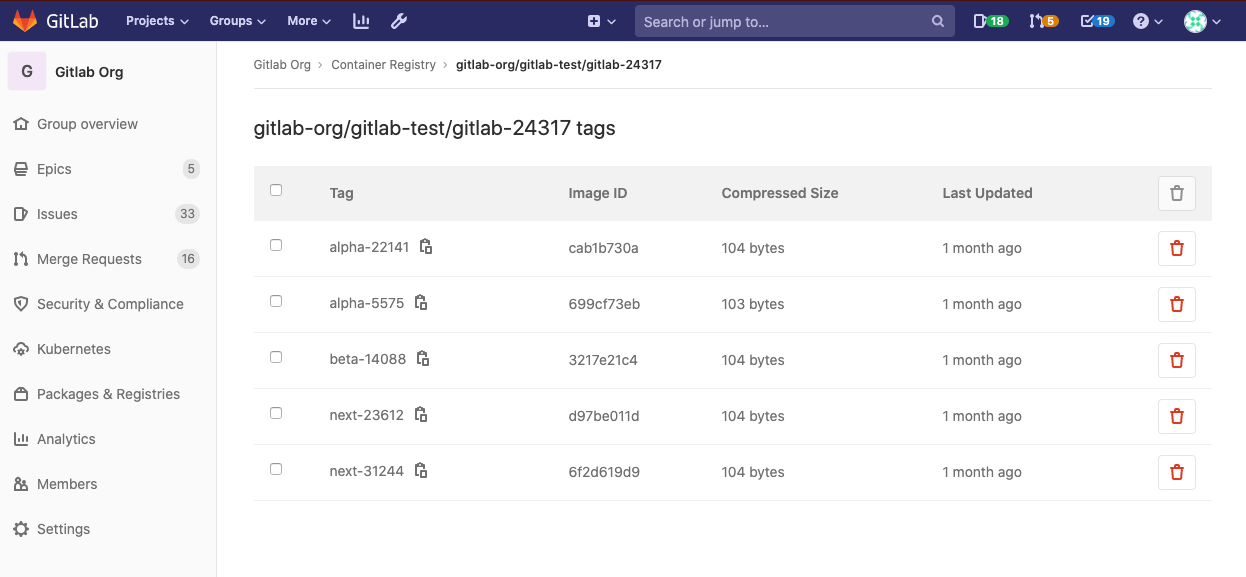Viewport: 1246px width, 577px height.
Task: Copy the alpha-22141 tag name
Action: [424, 245]
